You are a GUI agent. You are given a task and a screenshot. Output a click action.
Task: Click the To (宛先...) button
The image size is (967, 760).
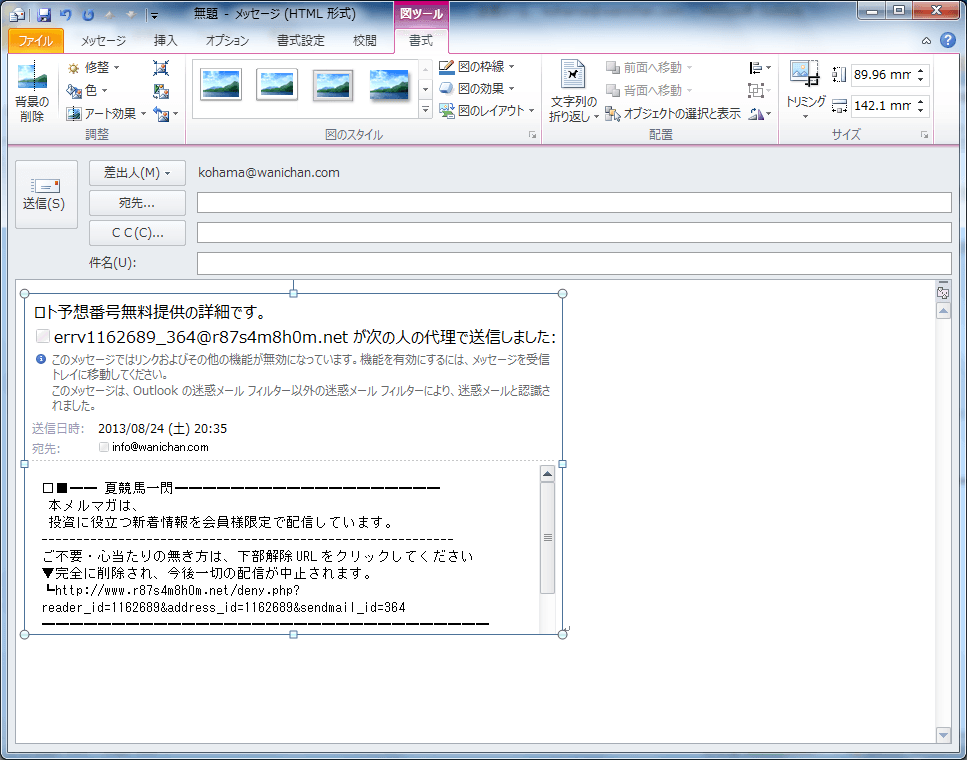[x=137, y=203]
